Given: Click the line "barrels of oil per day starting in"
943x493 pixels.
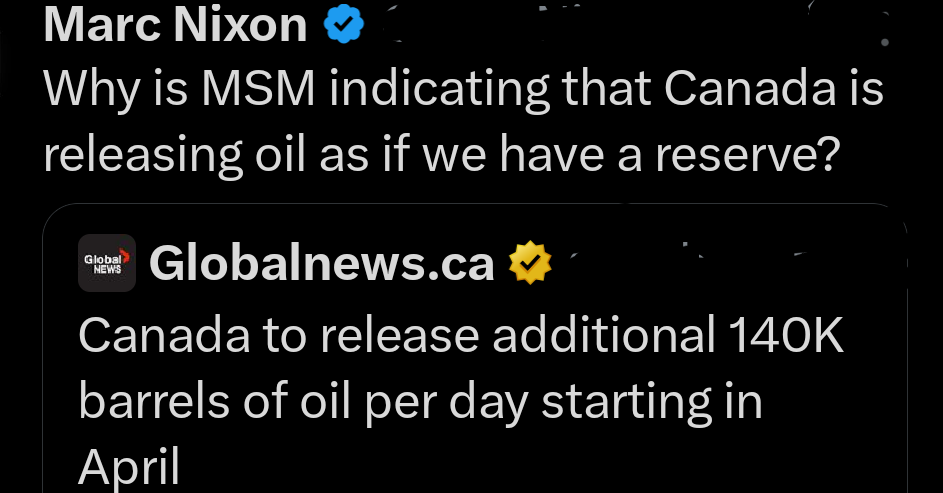Looking at the screenshot, I should 420,401.
